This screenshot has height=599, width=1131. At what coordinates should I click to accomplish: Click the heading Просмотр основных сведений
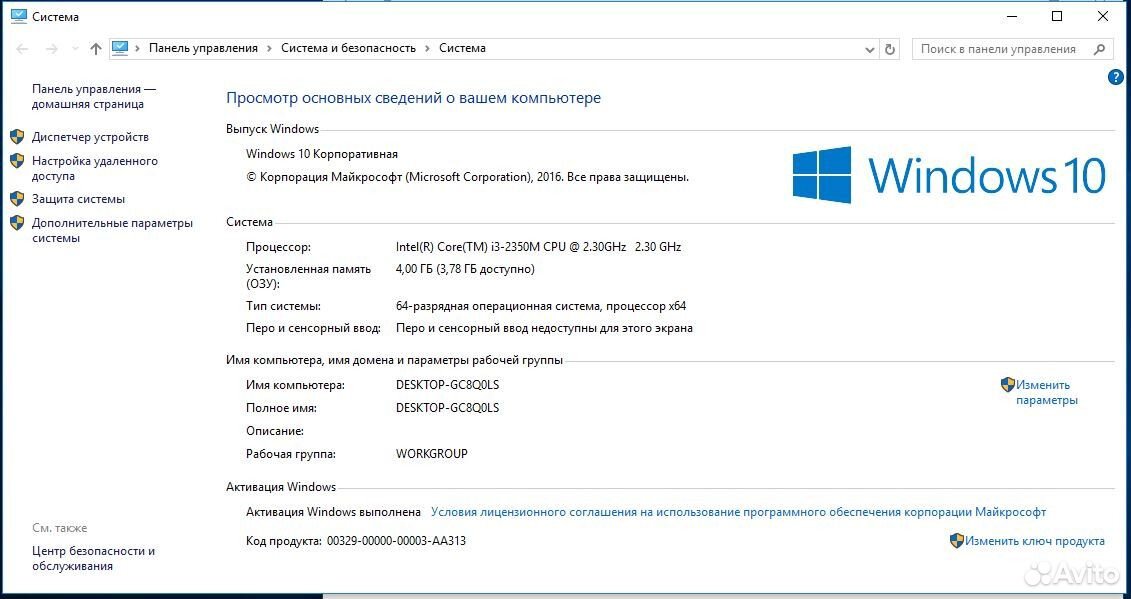(x=413, y=98)
